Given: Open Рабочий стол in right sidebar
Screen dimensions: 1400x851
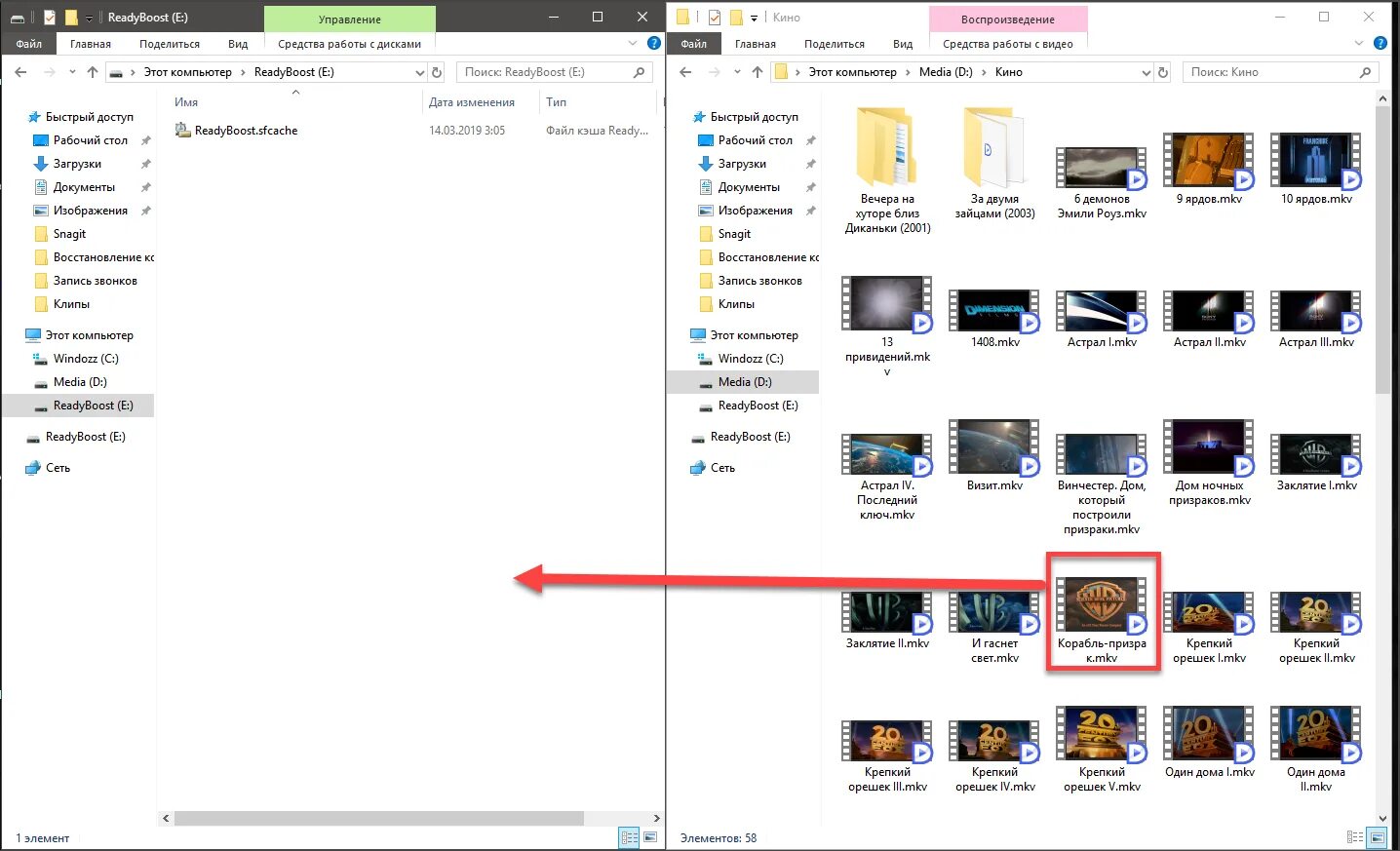Looking at the screenshot, I should [x=756, y=140].
